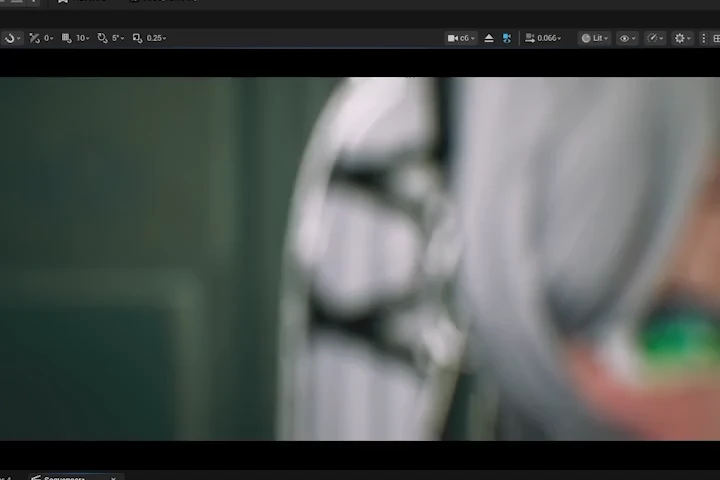Open camera speed 0.066 dropdown
Viewport: 720px width, 480px height.
543,38
